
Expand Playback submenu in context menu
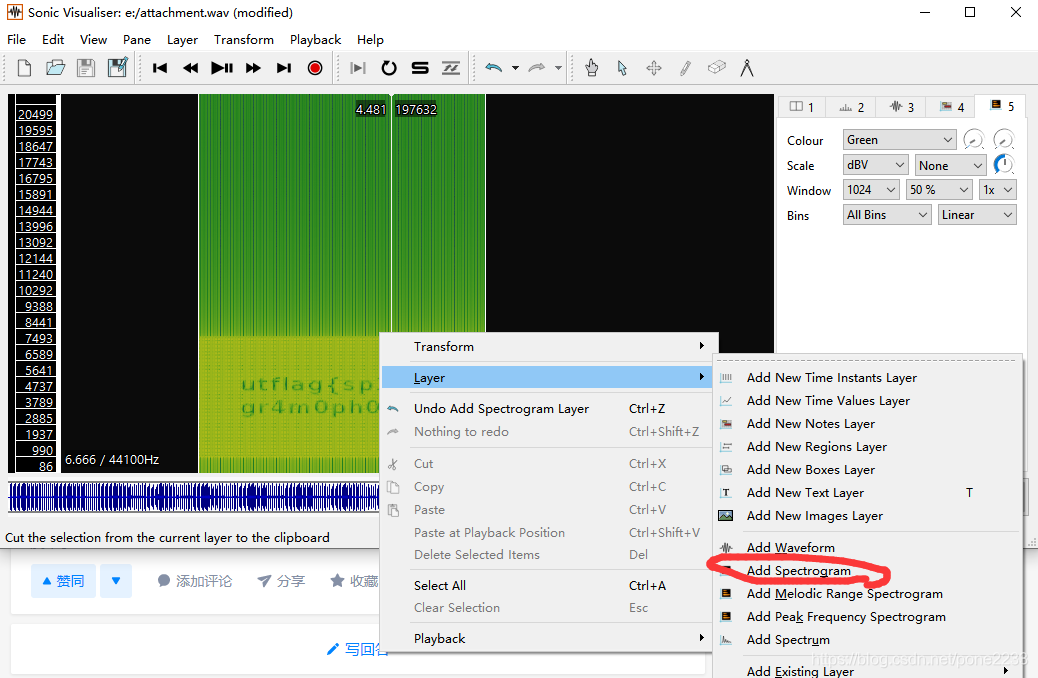[549, 638]
